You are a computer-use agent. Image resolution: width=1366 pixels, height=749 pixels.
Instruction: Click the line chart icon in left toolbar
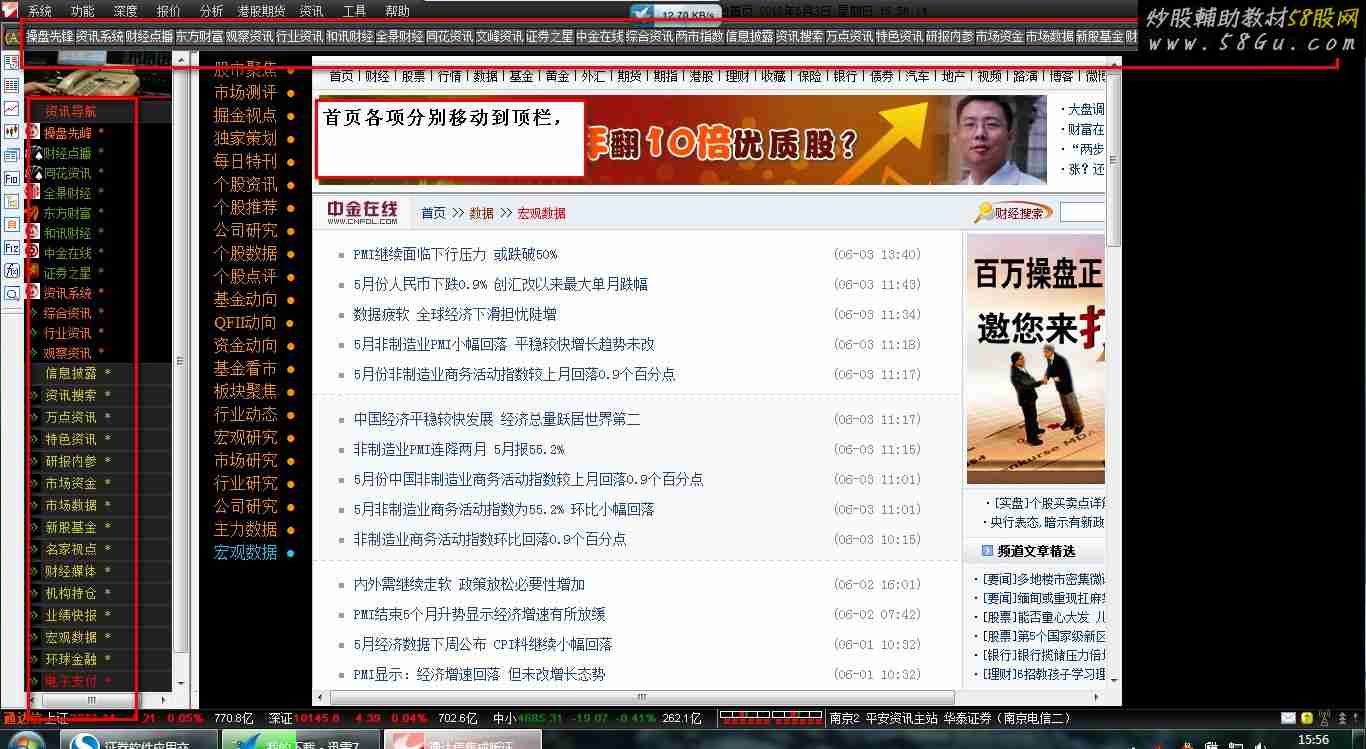(12, 108)
